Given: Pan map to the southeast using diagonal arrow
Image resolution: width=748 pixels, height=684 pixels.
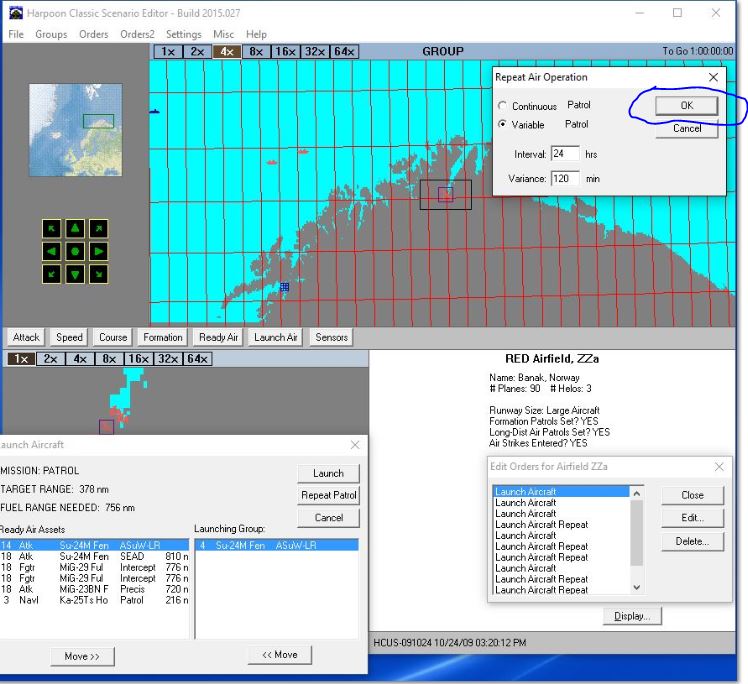Looking at the screenshot, I should click(98, 273).
